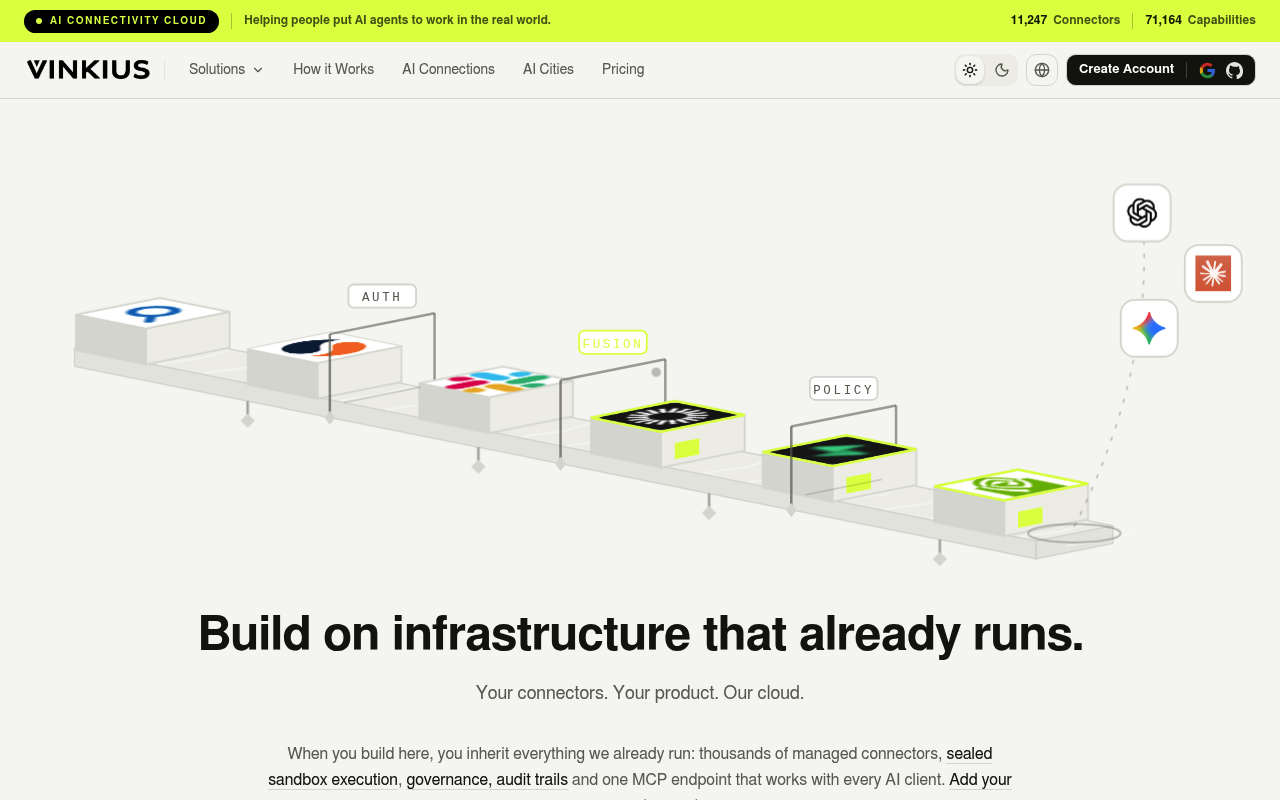Open the sealed sandbox execution link

630,766
